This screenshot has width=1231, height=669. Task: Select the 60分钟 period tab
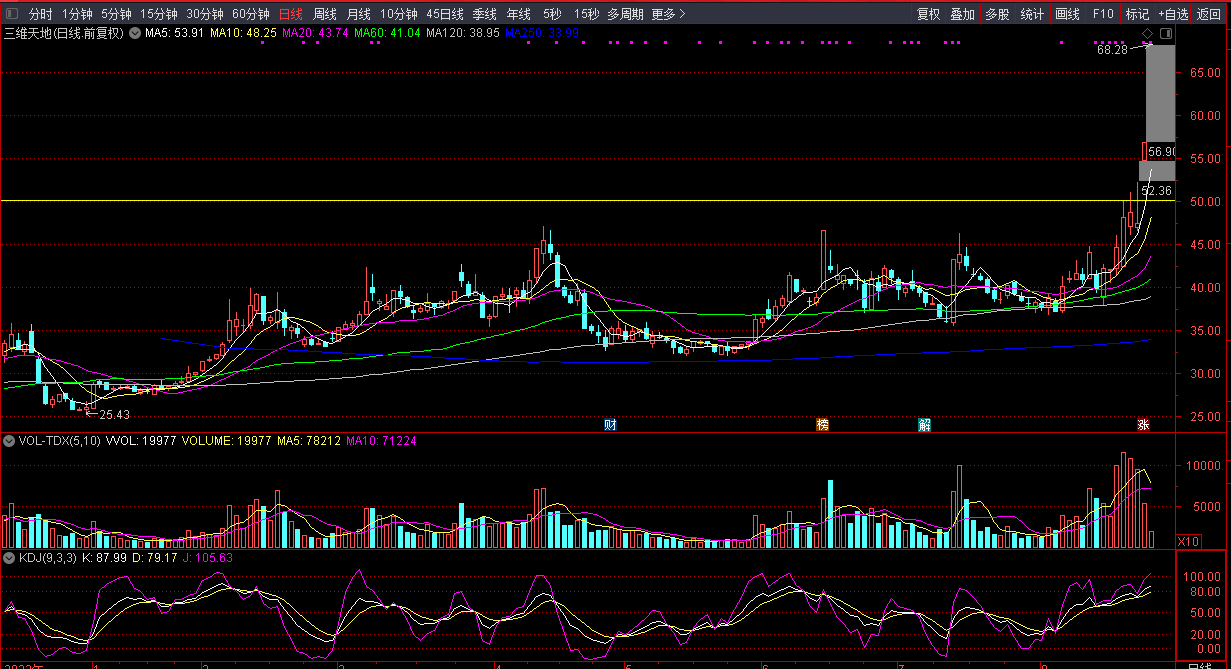click(x=250, y=14)
